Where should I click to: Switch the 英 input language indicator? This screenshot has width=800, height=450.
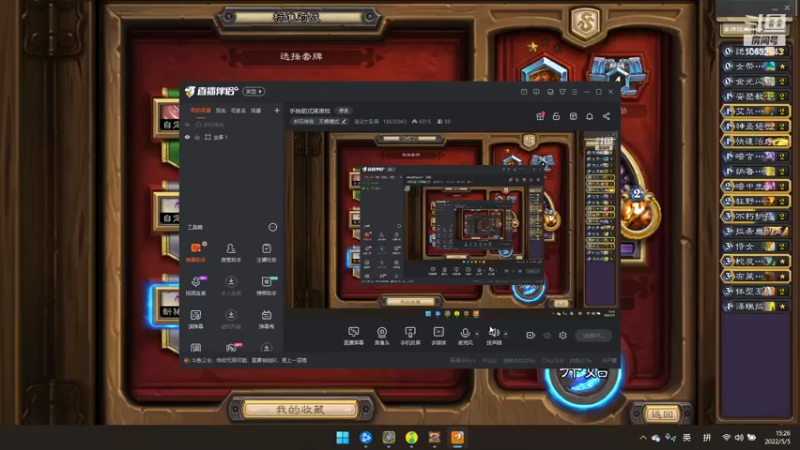pyautogui.click(x=687, y=438)
